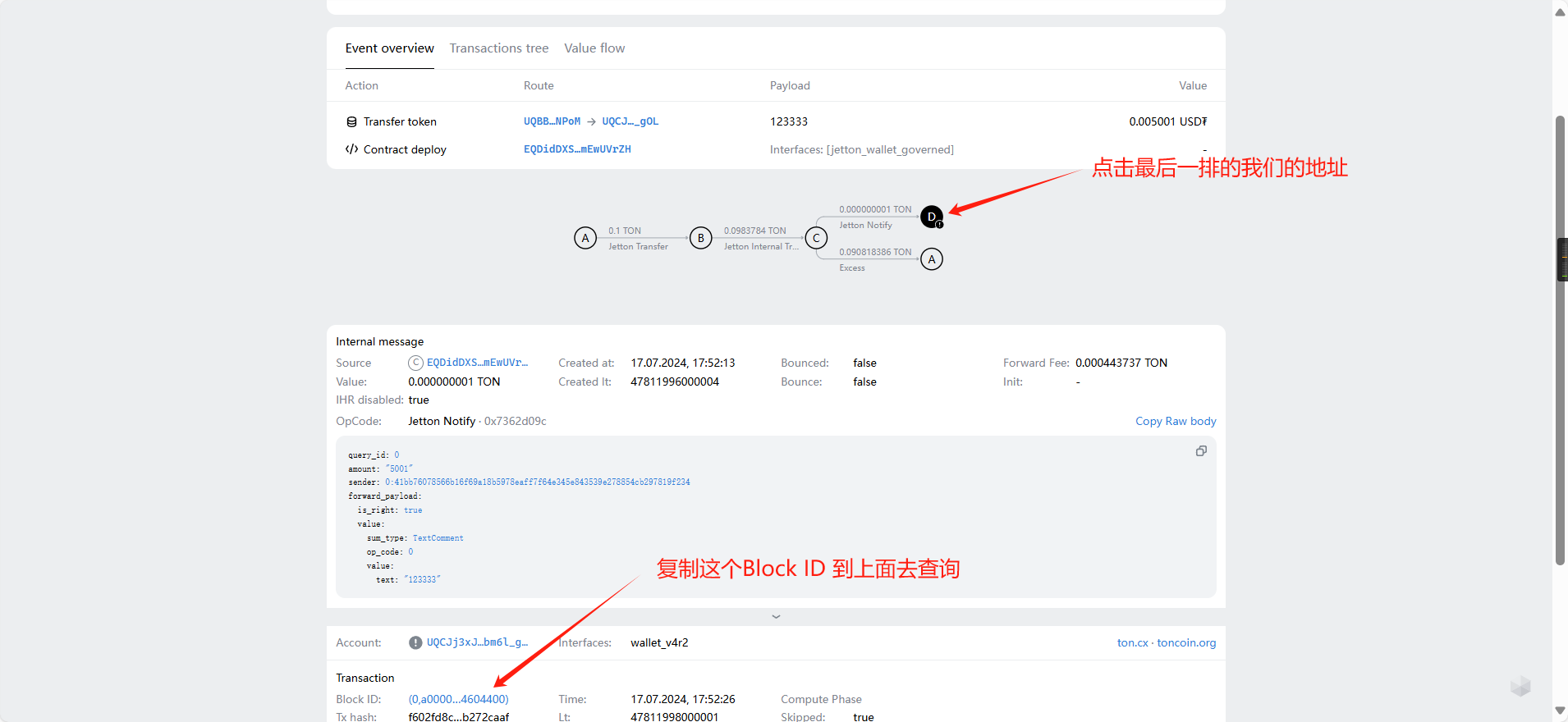Open the ton.cx explorer link
Viewport: 1568px width, 722px height.
1132,642
